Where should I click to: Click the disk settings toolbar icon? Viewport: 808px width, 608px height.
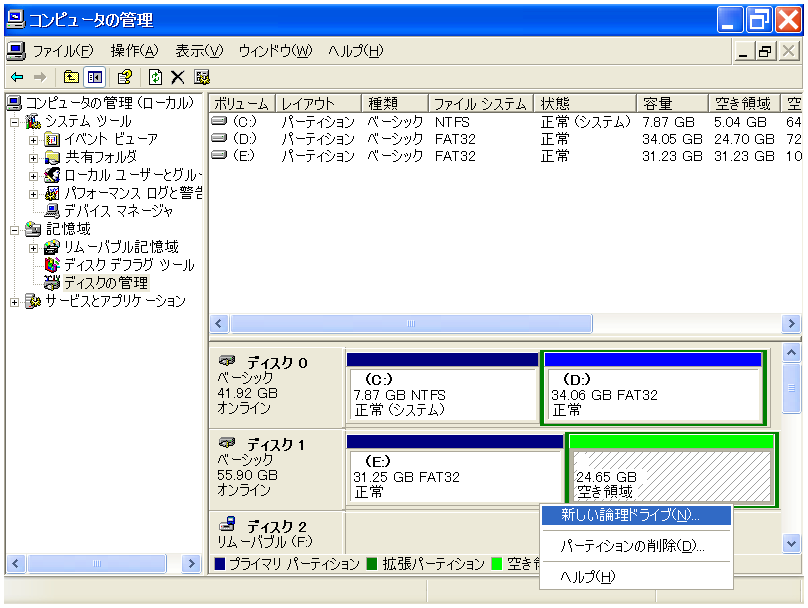pyautogui.click(x=202, y=77)
